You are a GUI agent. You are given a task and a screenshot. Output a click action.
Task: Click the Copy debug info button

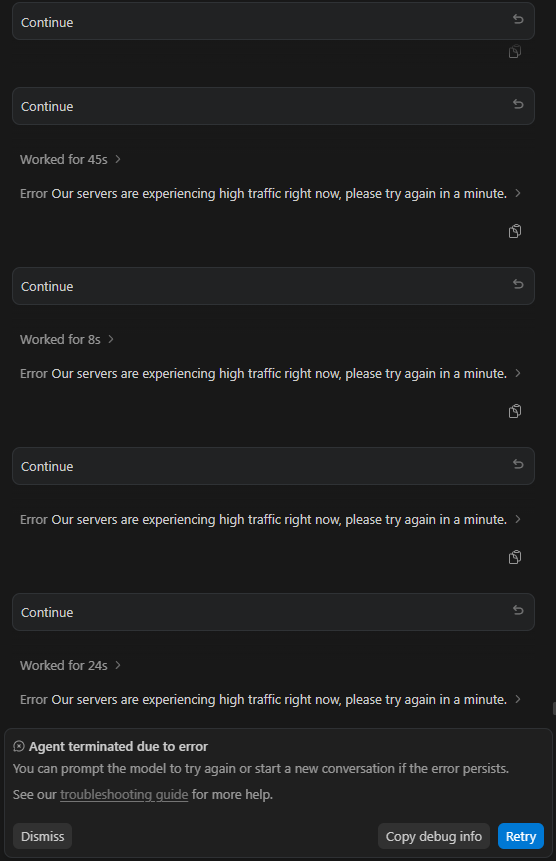(x=434, y=836)
